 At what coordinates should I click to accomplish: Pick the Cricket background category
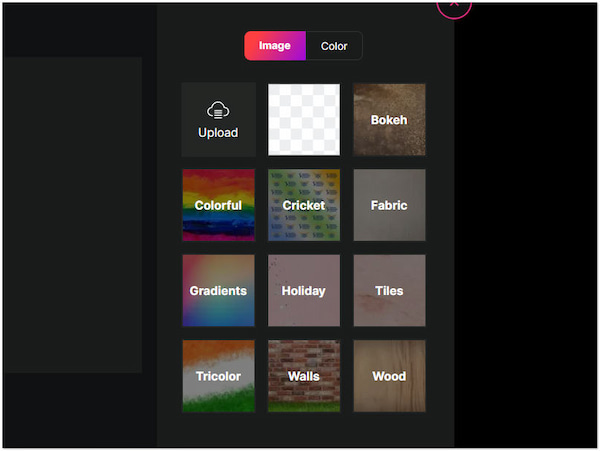(304, 205)
